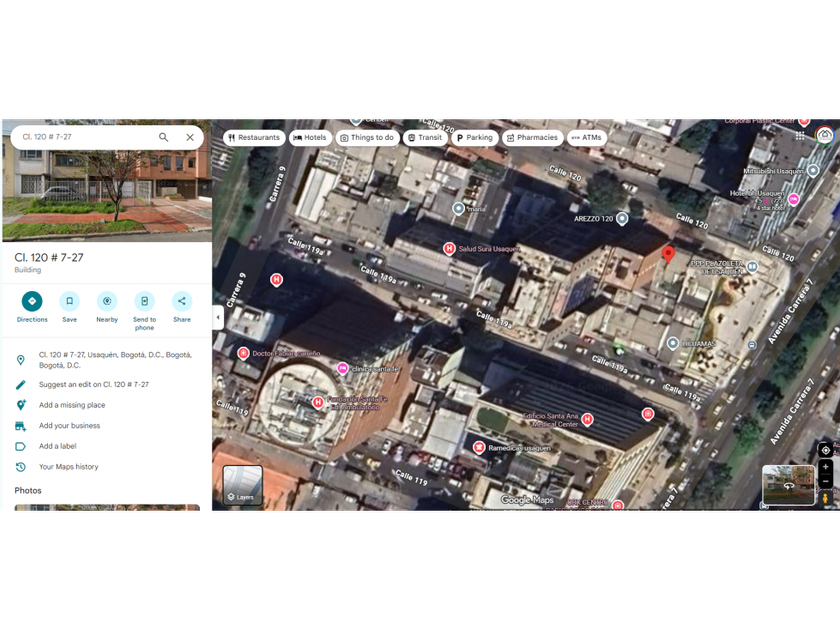Select the ATMs chip

(x=587, y=138)
